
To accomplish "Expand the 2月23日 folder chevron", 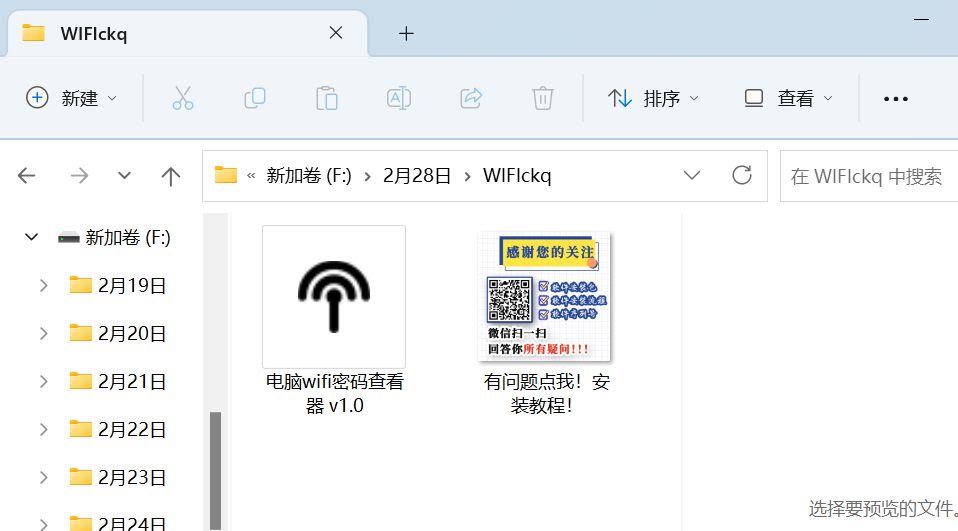I will click(x=43, y=477).
